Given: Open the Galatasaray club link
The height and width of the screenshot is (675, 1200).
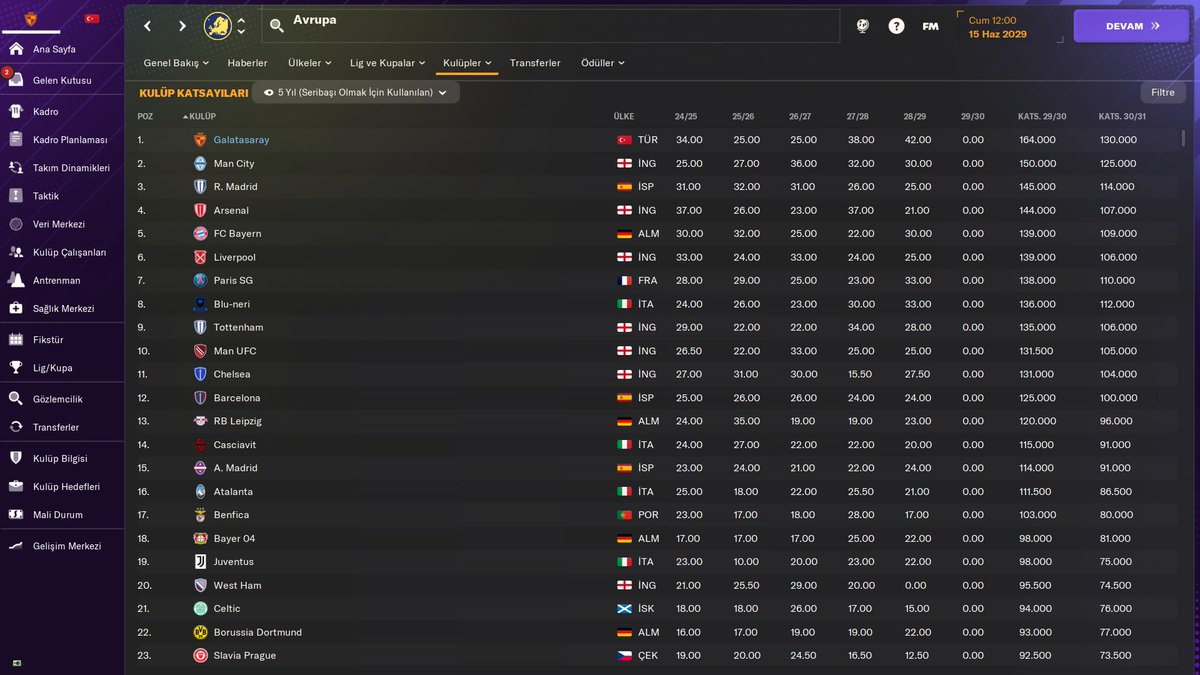Looking at the screenshot, I should tap(241, 140).
